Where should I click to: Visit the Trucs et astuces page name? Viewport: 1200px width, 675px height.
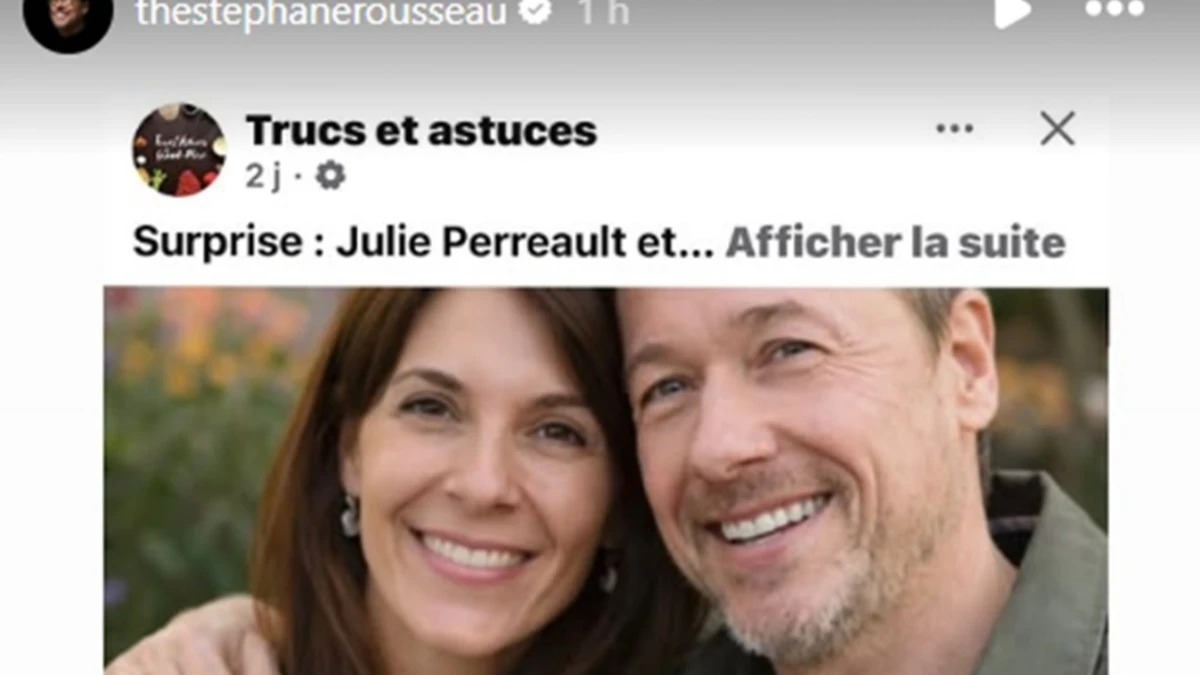[x=421, y=130]
